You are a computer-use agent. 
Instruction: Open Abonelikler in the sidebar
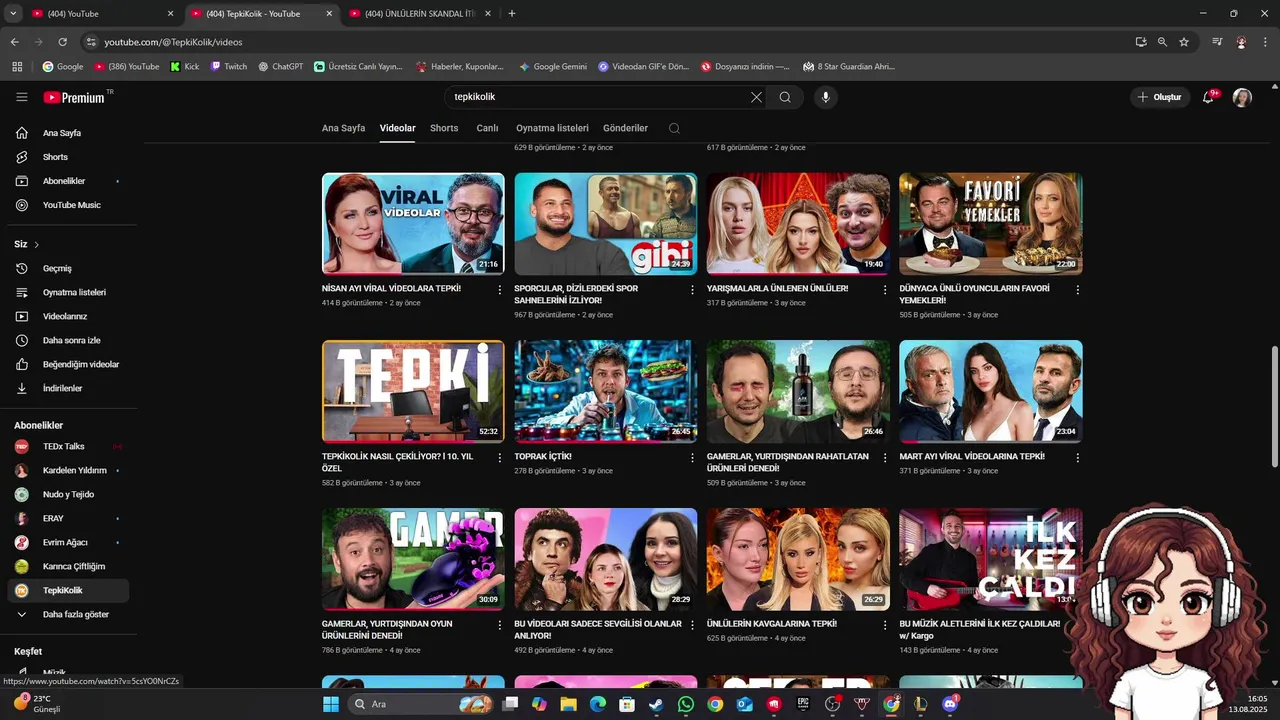pos(69,181)
